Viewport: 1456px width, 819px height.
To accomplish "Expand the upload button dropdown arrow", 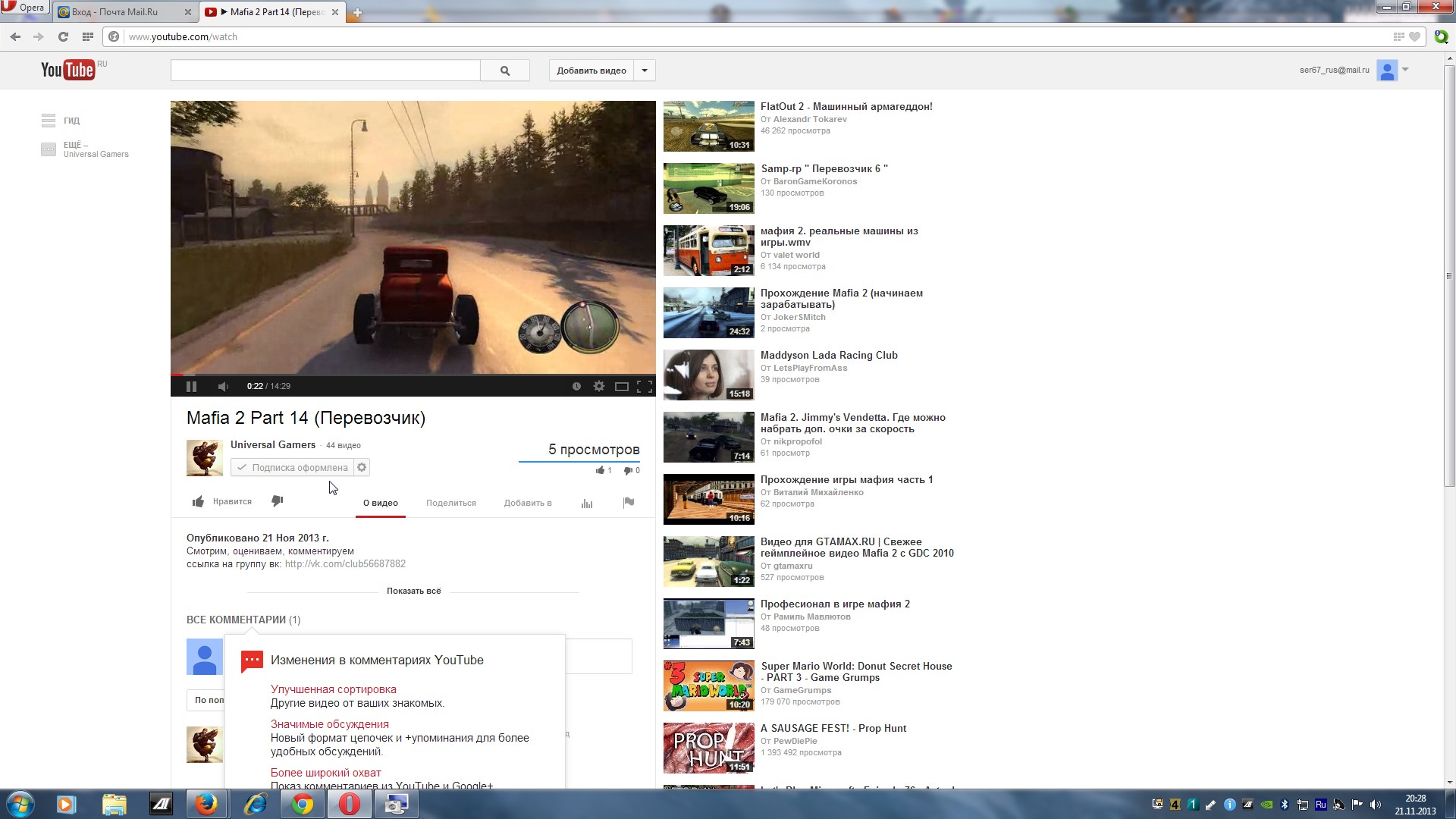I will tap(645, 71).
